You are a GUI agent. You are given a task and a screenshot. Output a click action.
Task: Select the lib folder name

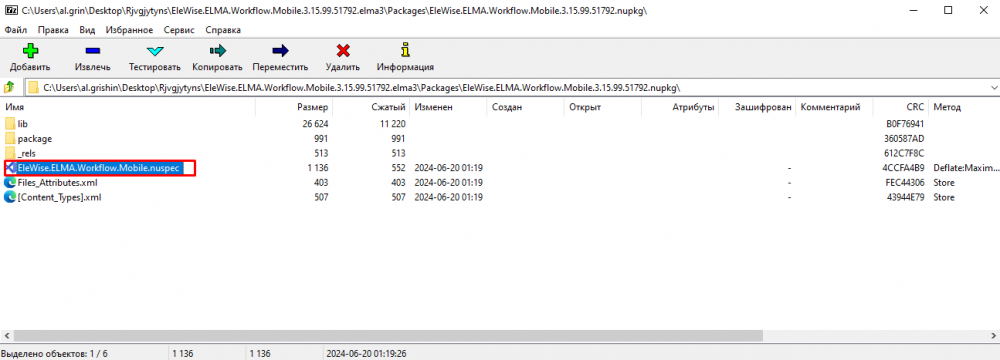point(22,124)
